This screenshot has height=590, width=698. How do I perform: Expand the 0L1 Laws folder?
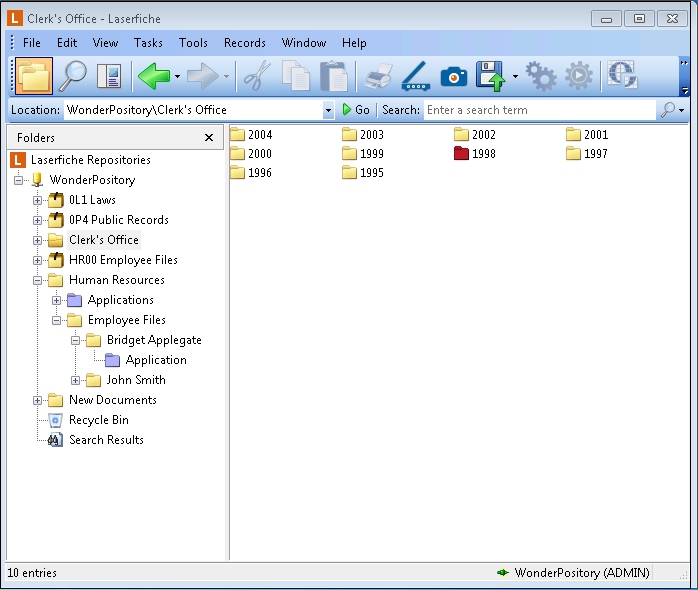[37, 200]
